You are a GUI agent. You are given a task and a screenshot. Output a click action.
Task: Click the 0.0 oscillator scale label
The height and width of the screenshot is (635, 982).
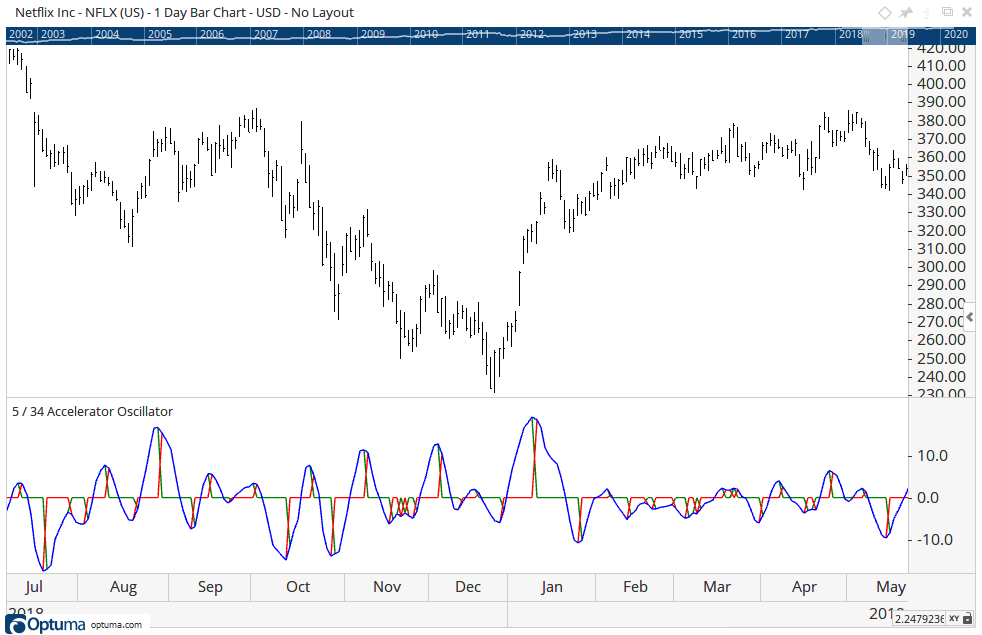tap(928, 498)
